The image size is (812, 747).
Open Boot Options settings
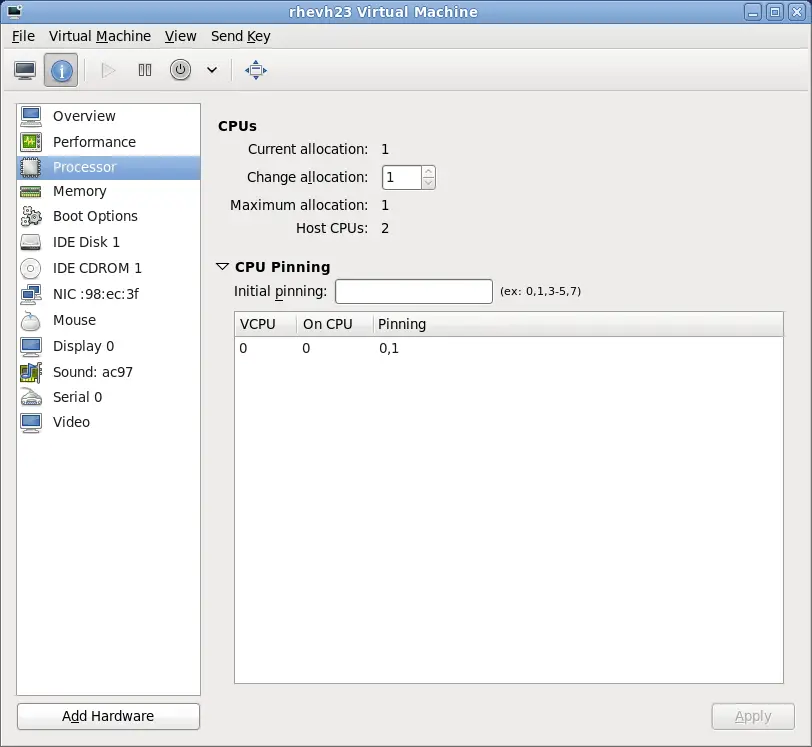click(x=95, y=216)
